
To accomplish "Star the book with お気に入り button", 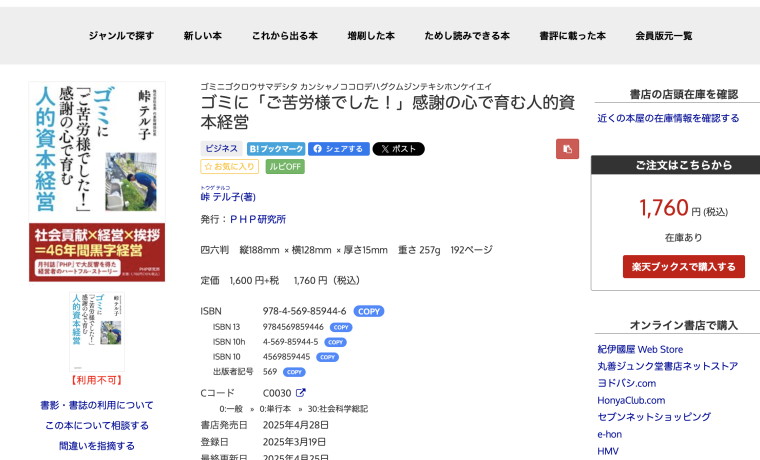I will click(x=229, y=167).
